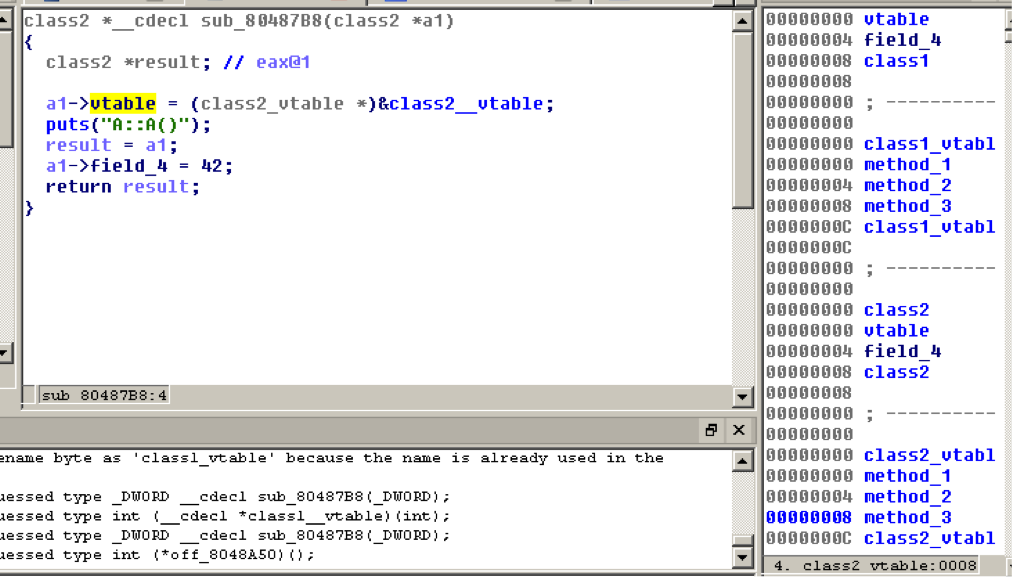Image resolution: width=1012 pixels, height=577 pixels.
Task: Click the field_4 member in pseudocode
Action: pos(128,166)
